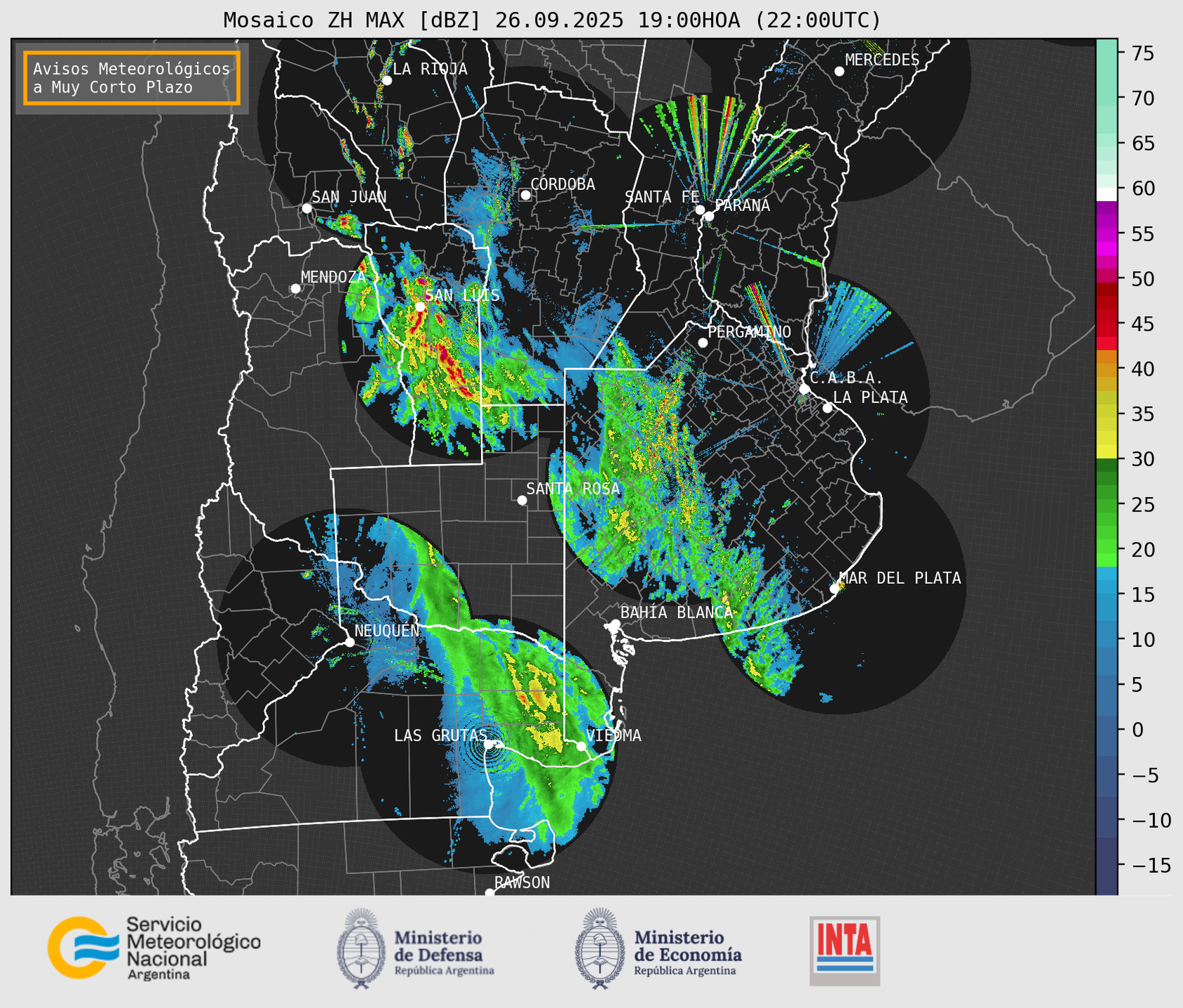Click the Córdoba city marker
The height and width of the screenshot is (1008, 1183).
pyautogui.click(x=525, y=195)
